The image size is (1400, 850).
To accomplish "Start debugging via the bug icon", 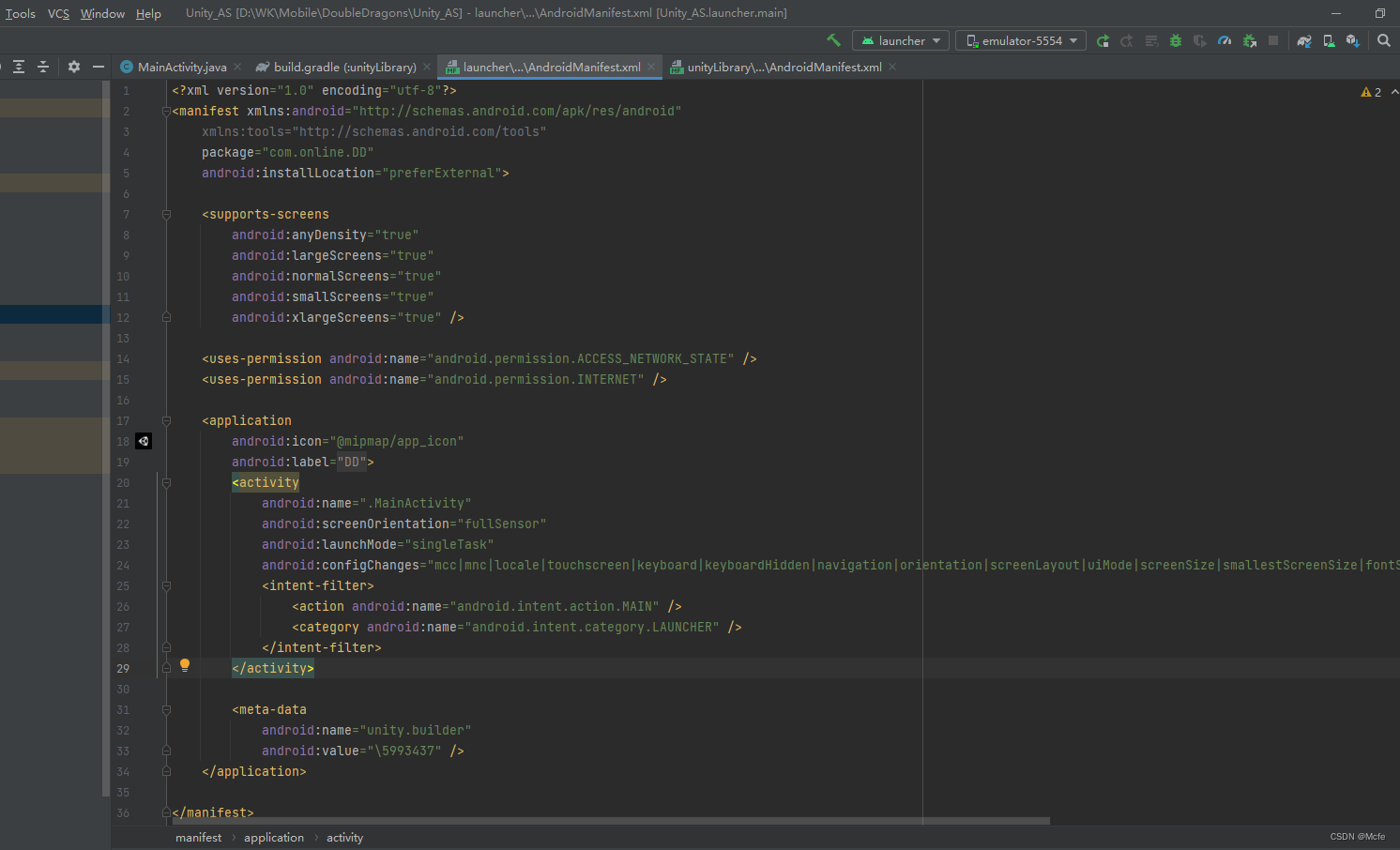I will pyautogui.click(x=1175, y=40).
